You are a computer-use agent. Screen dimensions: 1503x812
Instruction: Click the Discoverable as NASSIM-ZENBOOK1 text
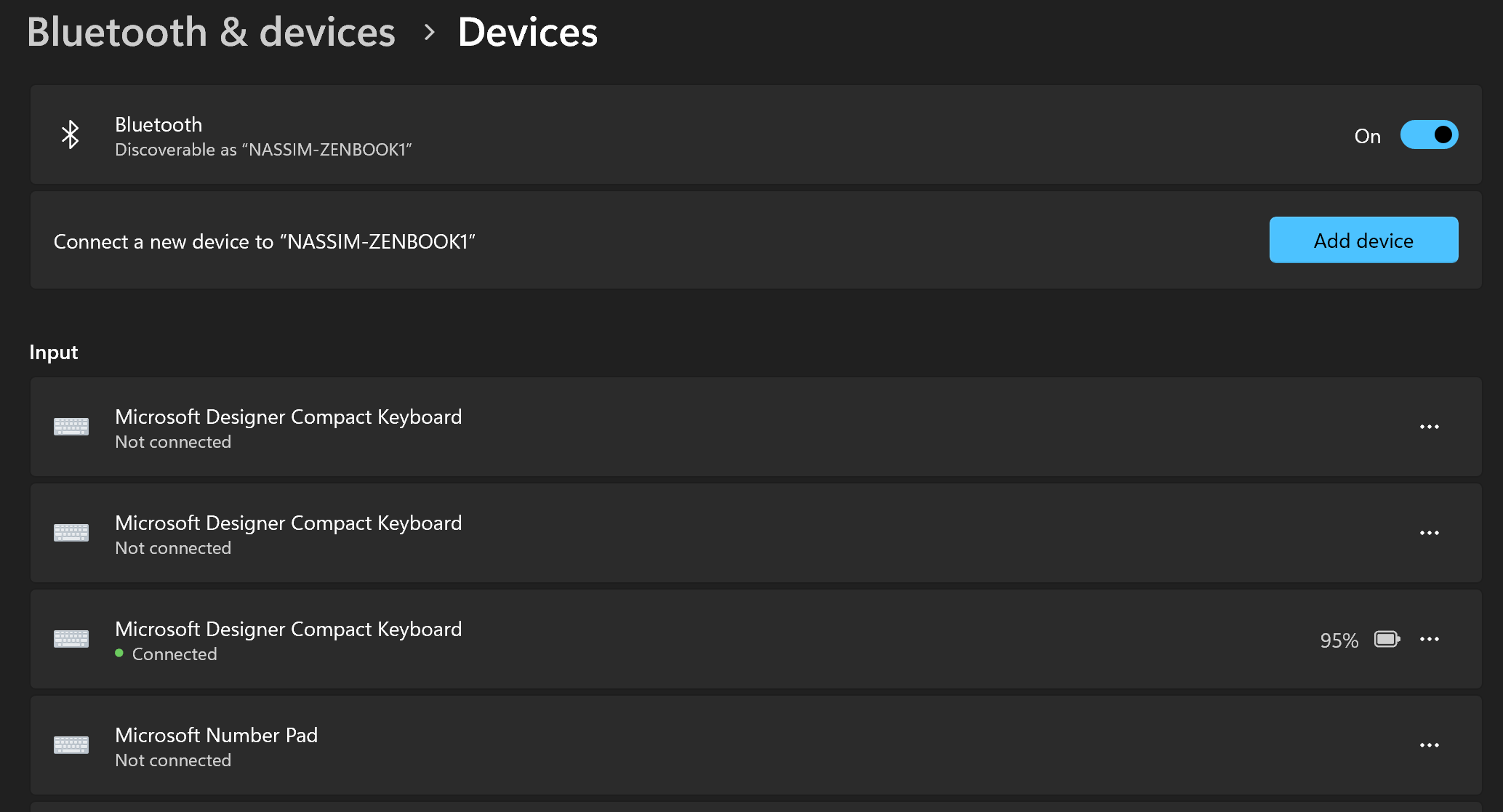[263, 150]
